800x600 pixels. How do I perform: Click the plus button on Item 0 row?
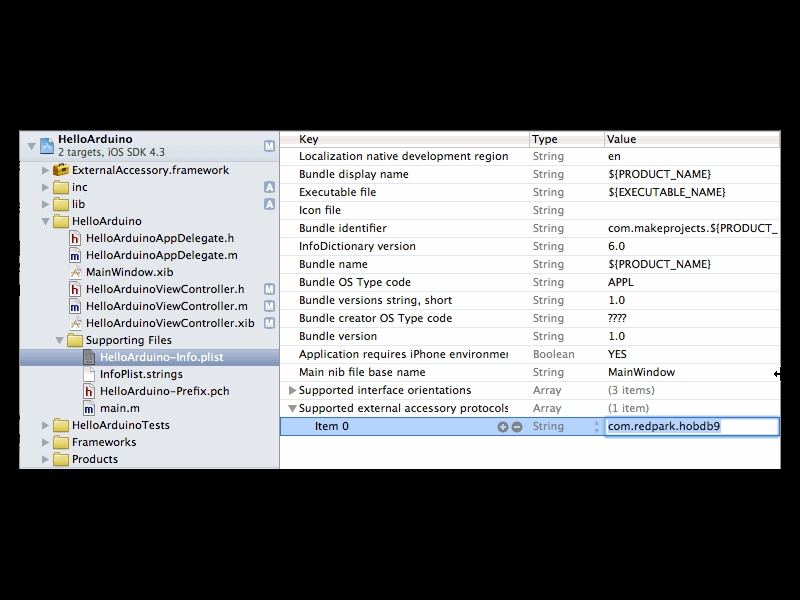point(503,427)
